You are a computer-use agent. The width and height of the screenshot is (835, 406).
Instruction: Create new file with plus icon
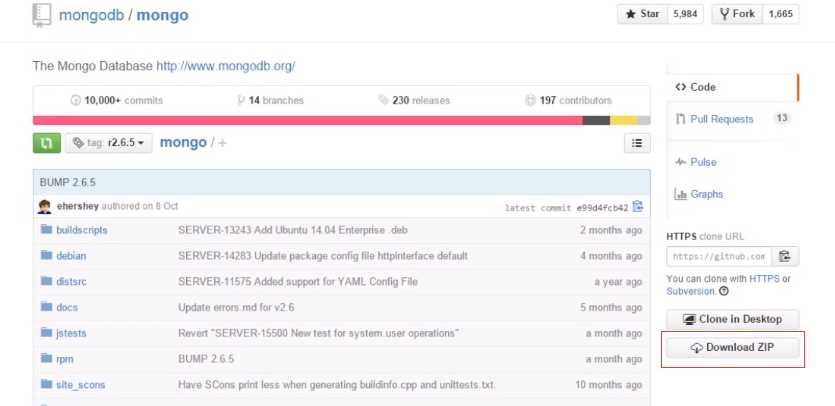[223, 143]
